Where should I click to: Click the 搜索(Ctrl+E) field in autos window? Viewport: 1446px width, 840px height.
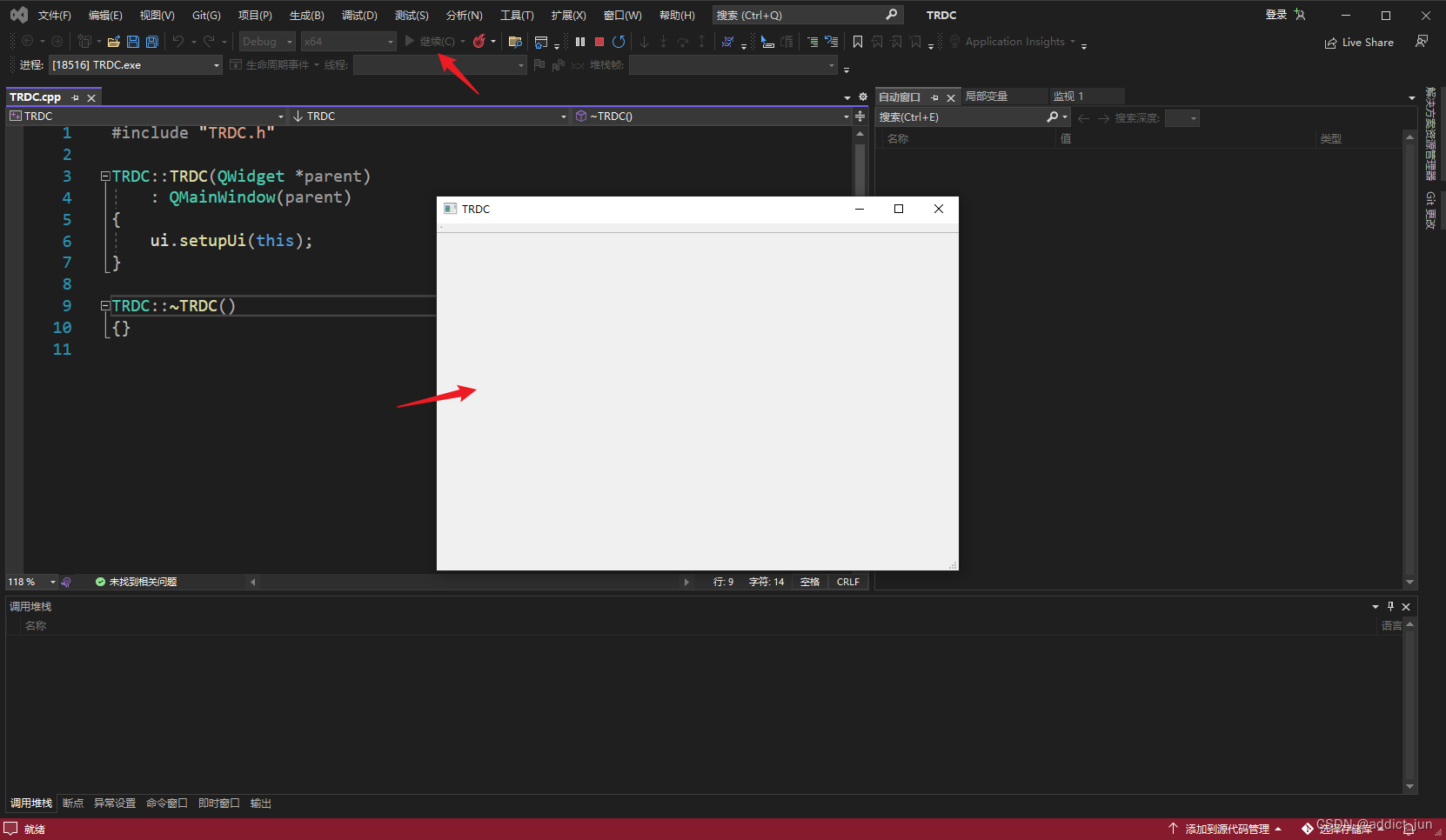pos(961,117)
